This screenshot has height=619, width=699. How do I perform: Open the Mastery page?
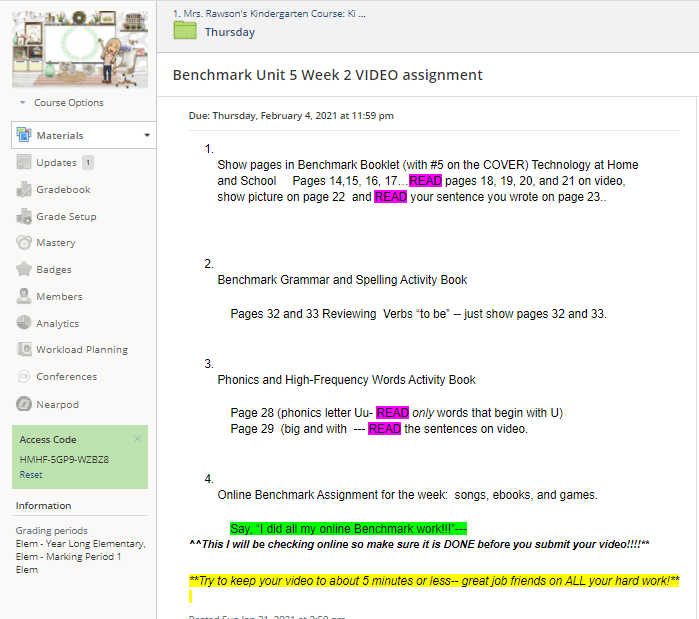[56, 243]
